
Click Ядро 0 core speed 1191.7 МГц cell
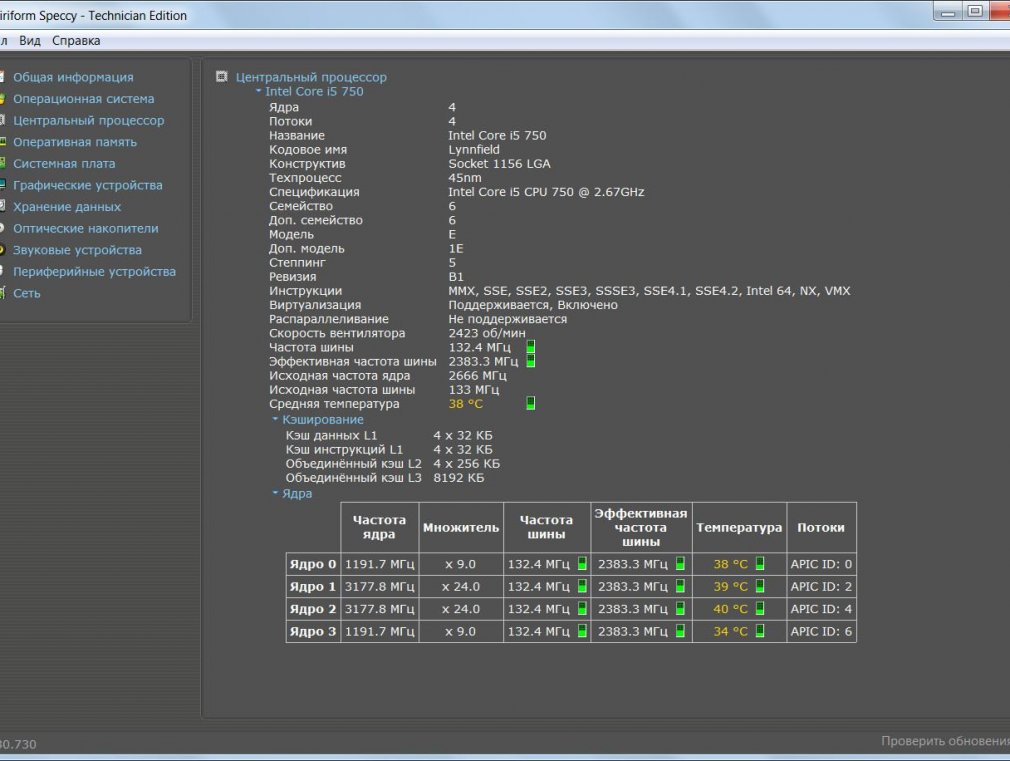380,564
